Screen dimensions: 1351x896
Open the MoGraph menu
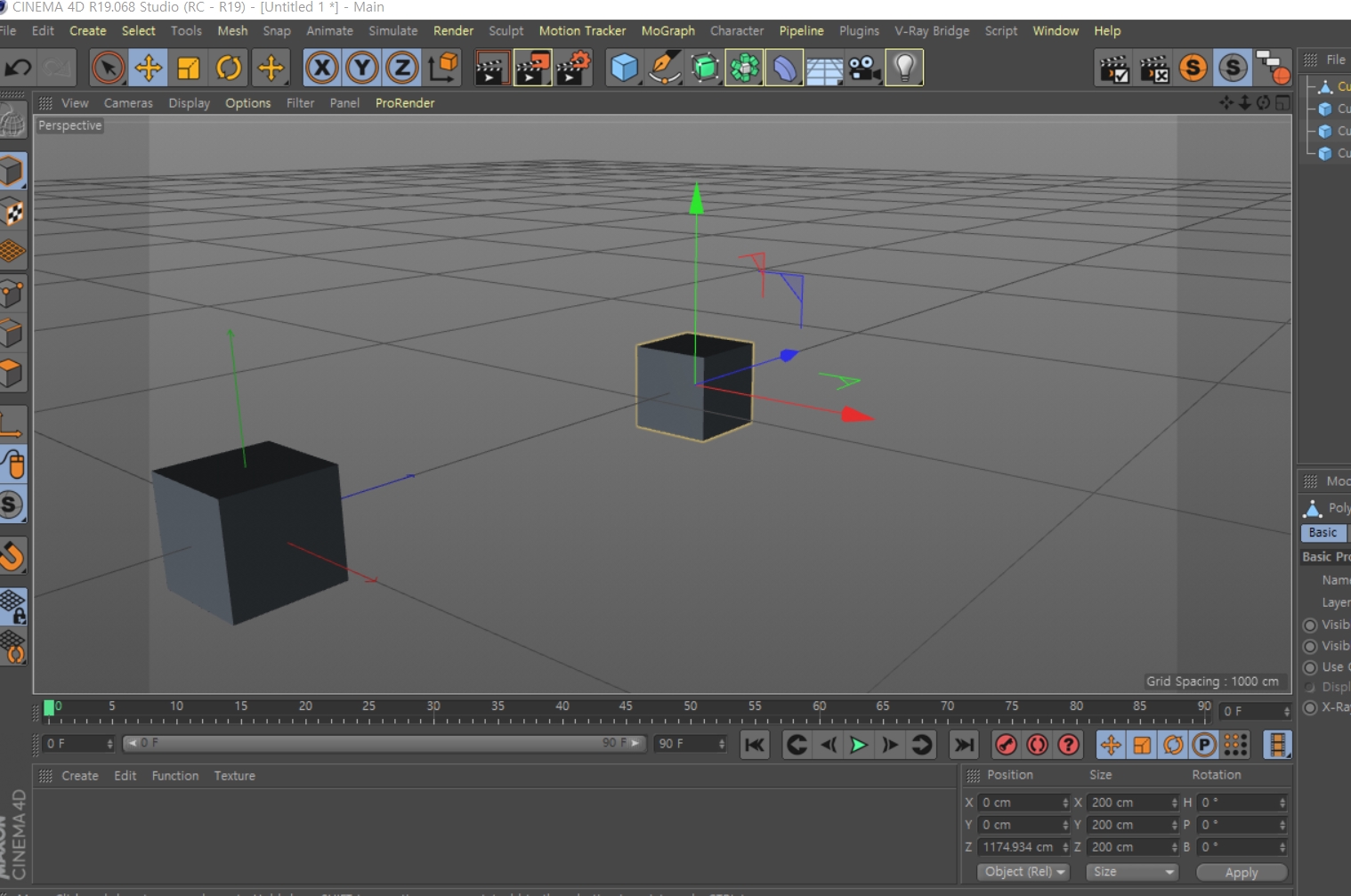[x=667, y=31]
